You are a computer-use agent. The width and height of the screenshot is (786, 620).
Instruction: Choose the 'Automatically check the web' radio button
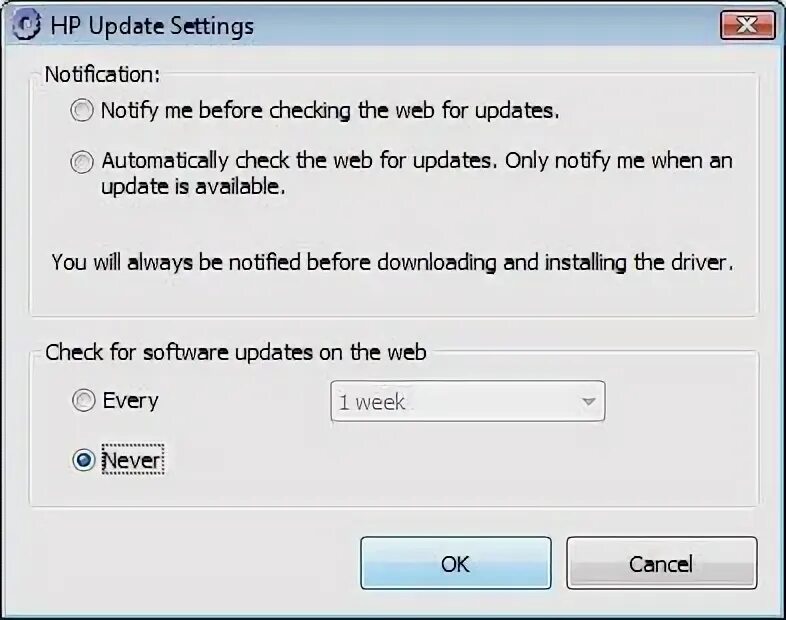(x=82, y=161)
